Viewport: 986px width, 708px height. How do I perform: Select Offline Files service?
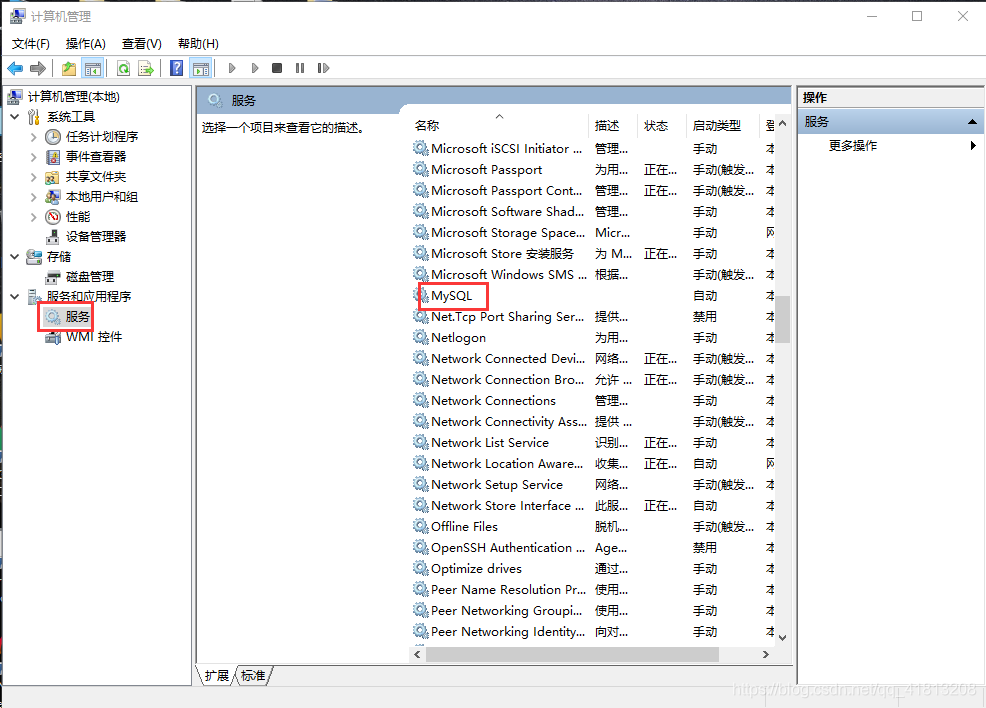point(593,526)
